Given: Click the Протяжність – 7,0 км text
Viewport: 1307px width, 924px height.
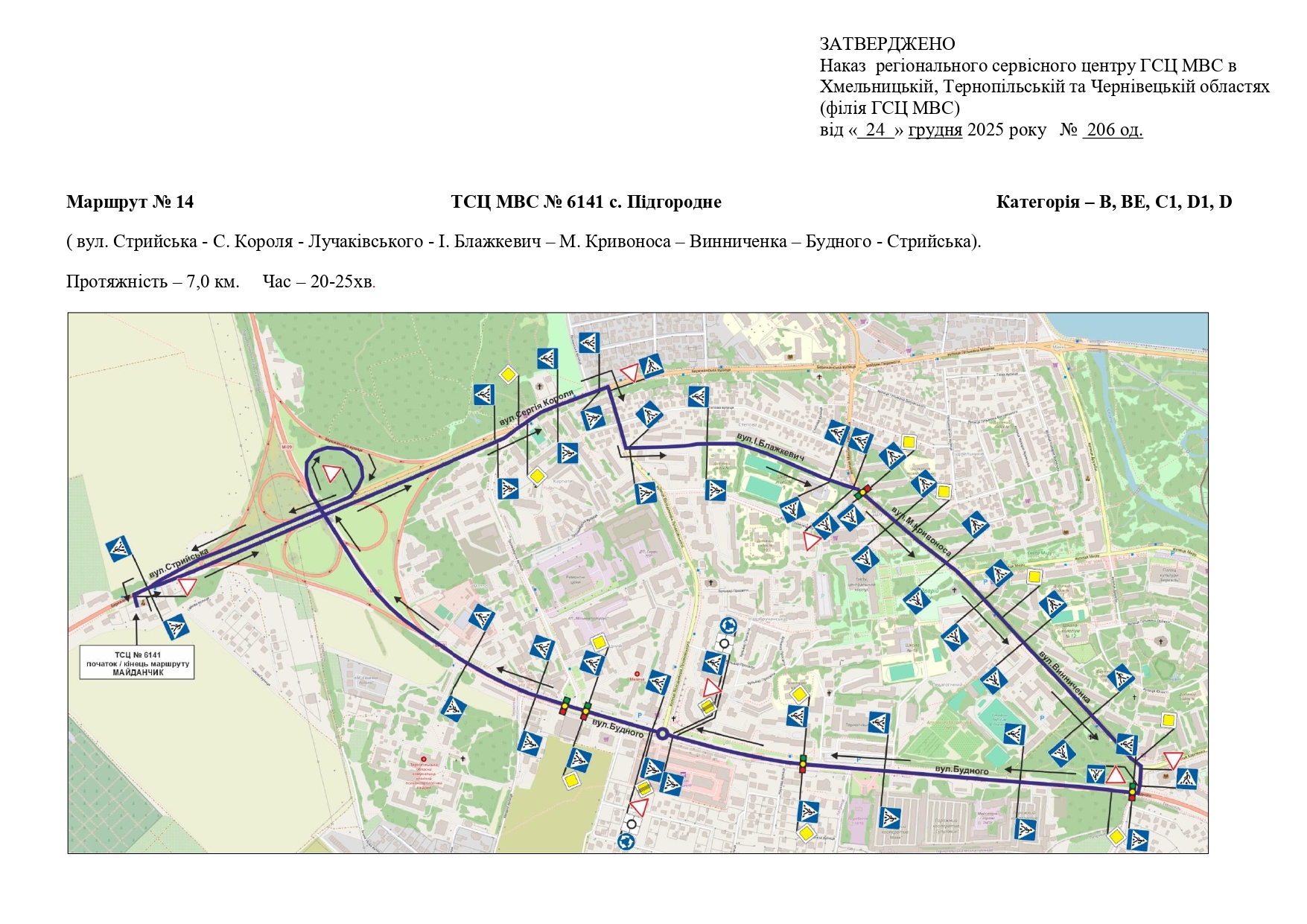Looking at the screenshot, I should pos(153,281).
